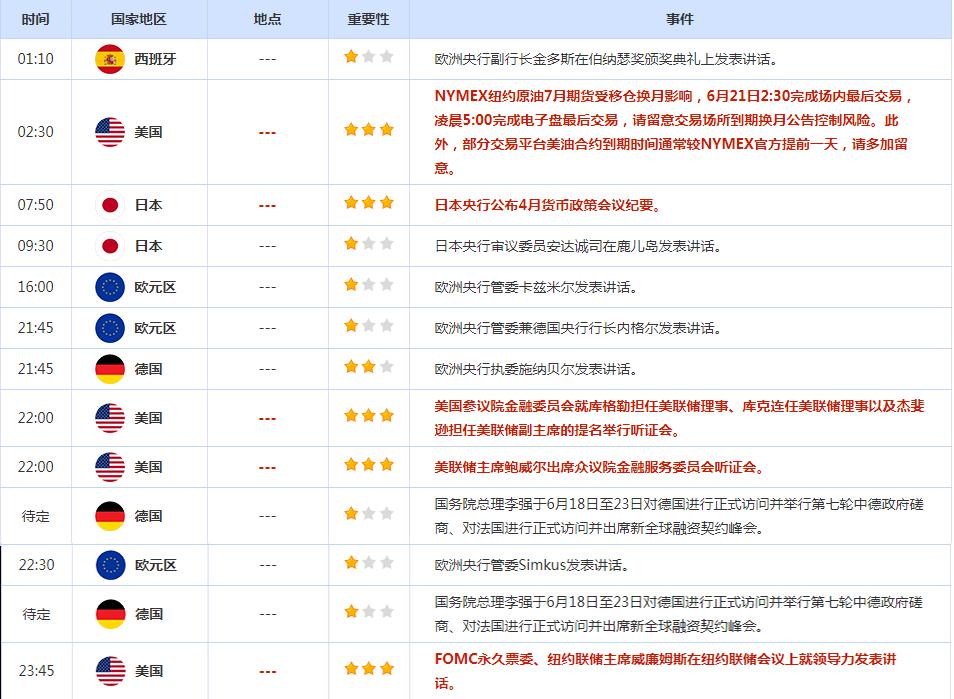
Task: Click the Eurozone flag in the 16:00 row
Action: 110,287
